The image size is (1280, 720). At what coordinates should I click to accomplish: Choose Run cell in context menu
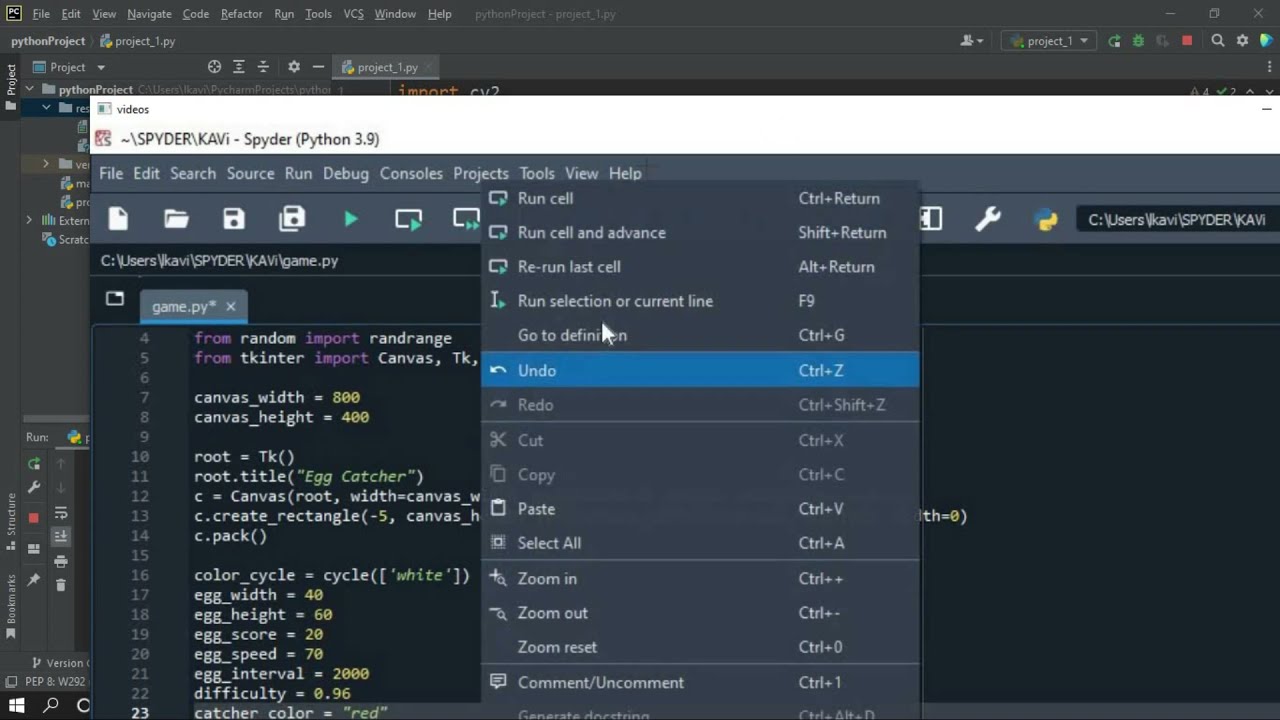coord(699,198)
